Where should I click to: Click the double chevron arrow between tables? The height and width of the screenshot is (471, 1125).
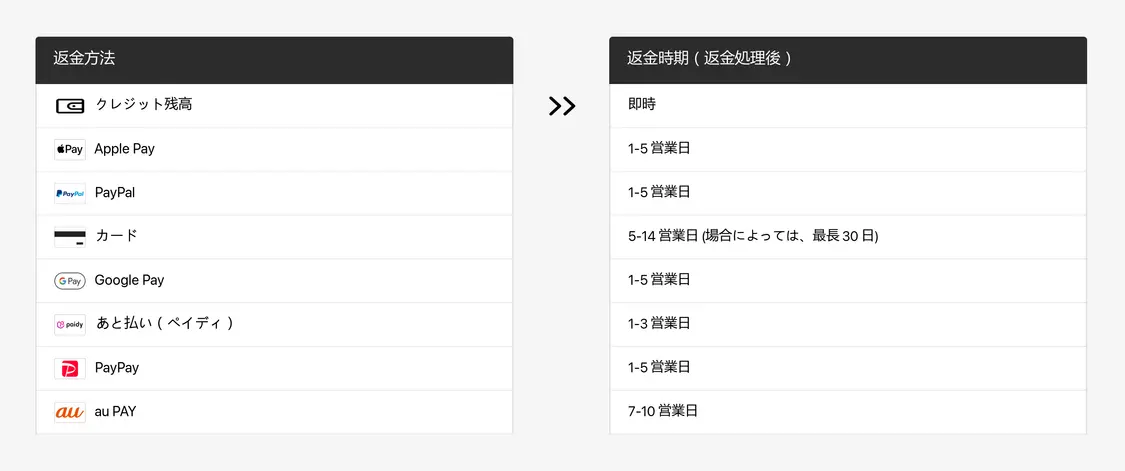click(562, 106)
